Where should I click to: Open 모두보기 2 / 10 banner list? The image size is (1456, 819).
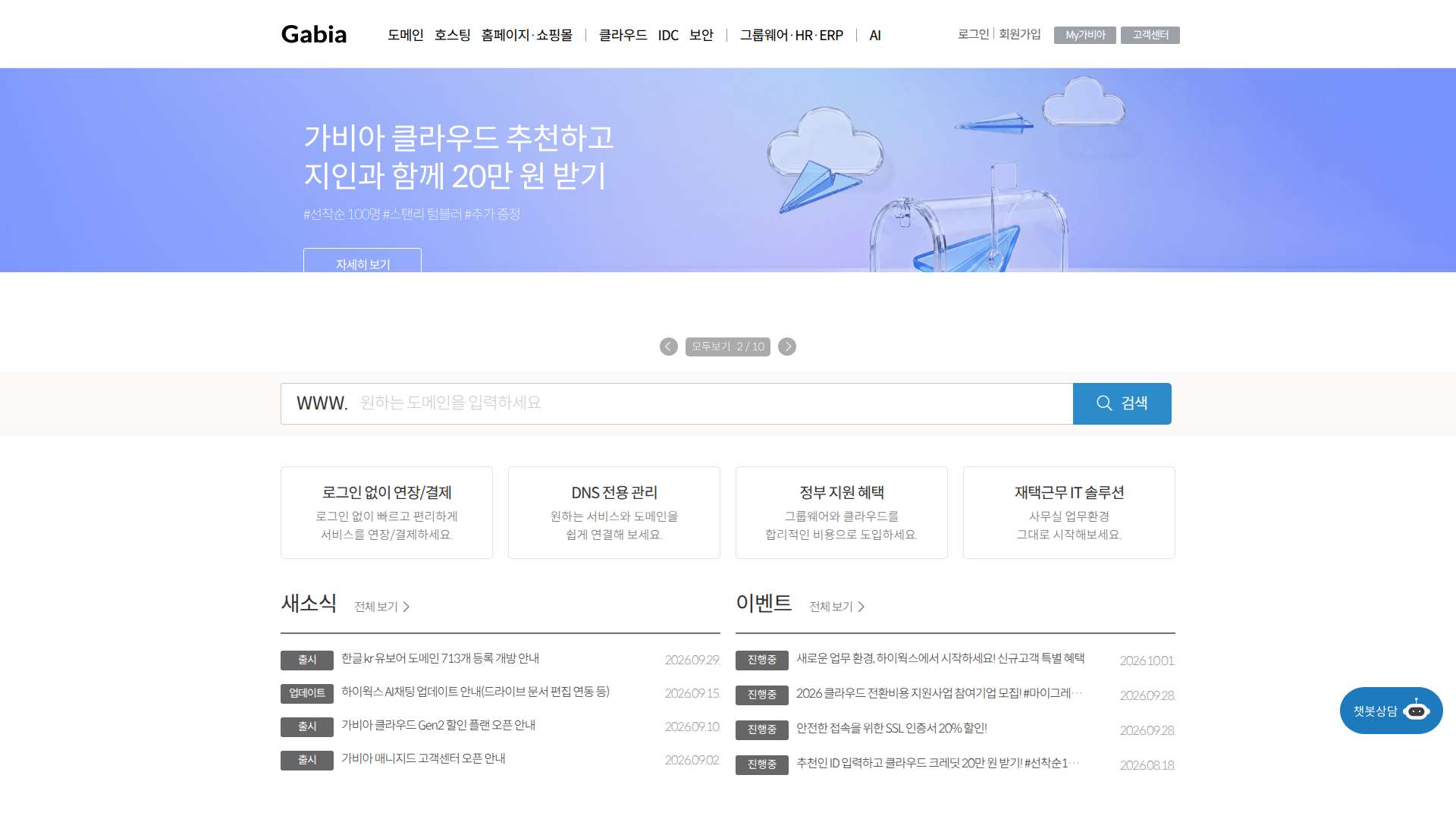tap(727, 347)
